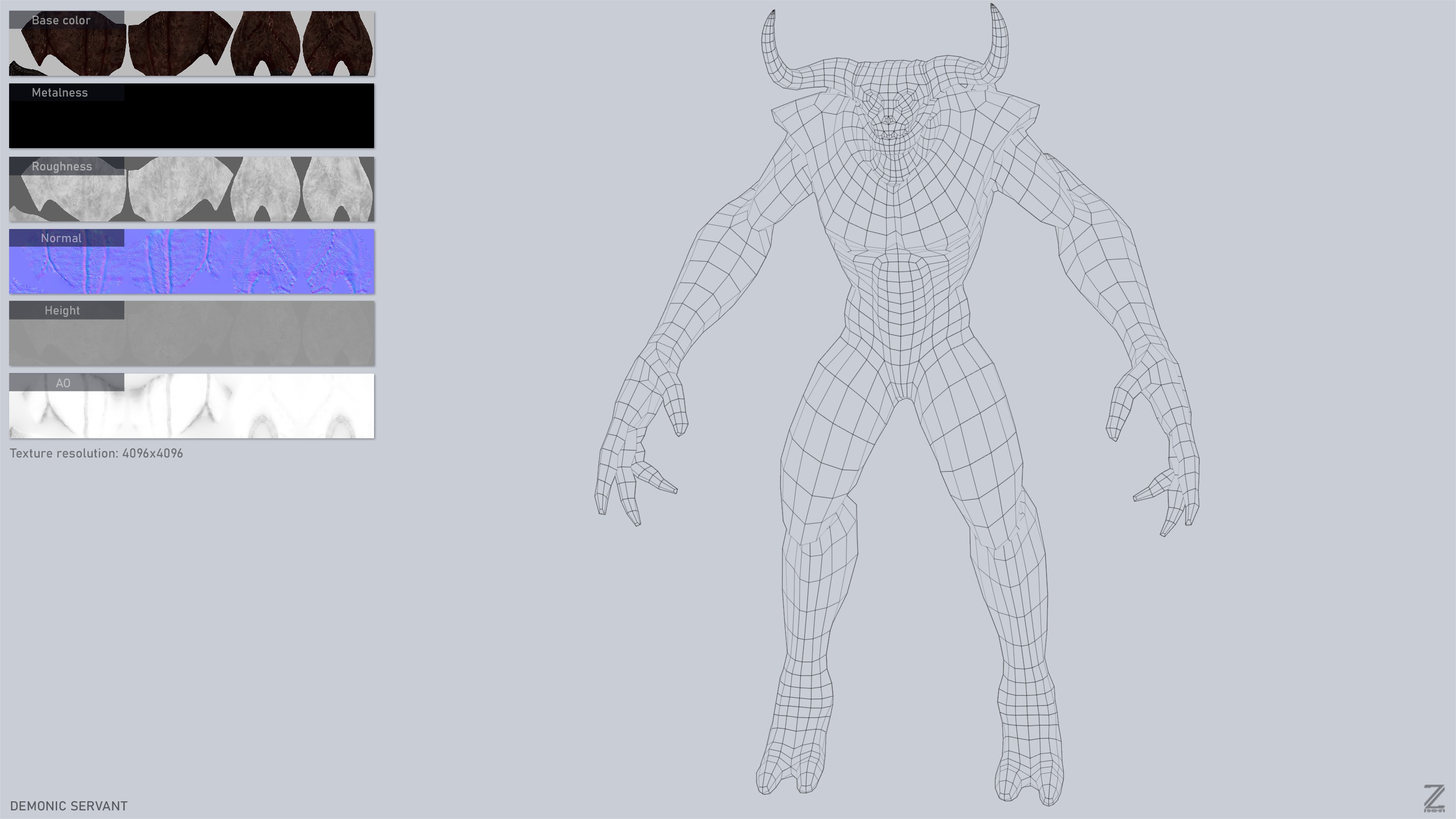
Task: Click the Z logo icon
Action: pyautogui.click(x=1434, y=798)
